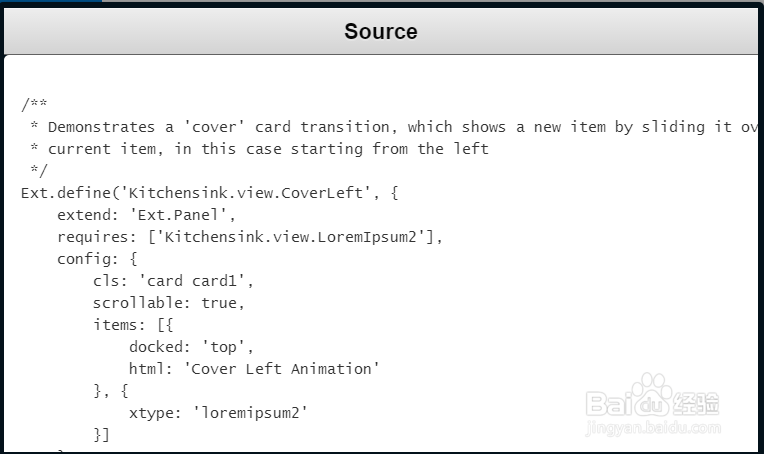Viewport: 764px width, 454px height.
Task: Click the 'Demonstrates a cover card transition' comment
Action: tap(390, 127)
